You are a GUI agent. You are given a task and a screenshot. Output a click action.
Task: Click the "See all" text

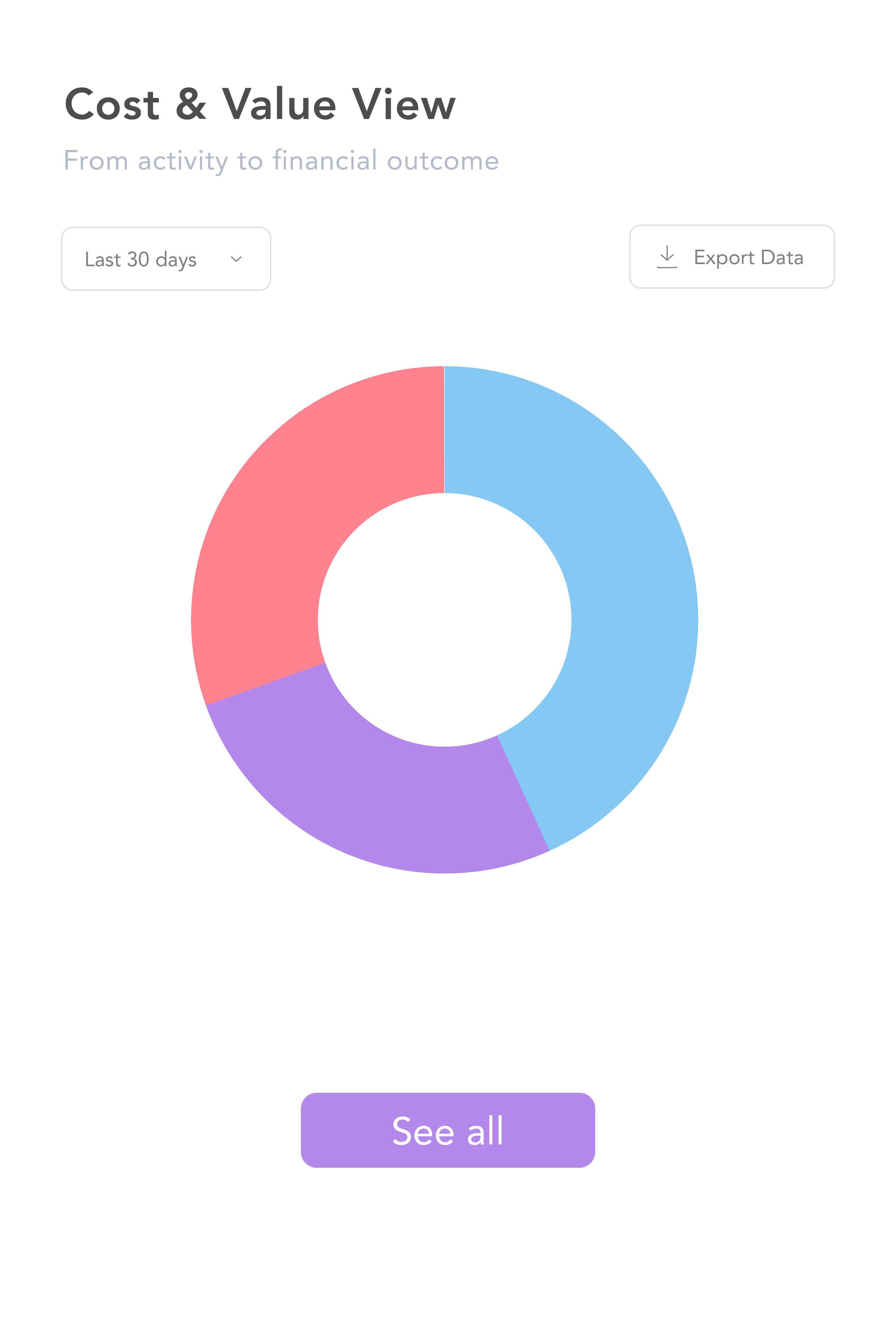pos(448,1130)
